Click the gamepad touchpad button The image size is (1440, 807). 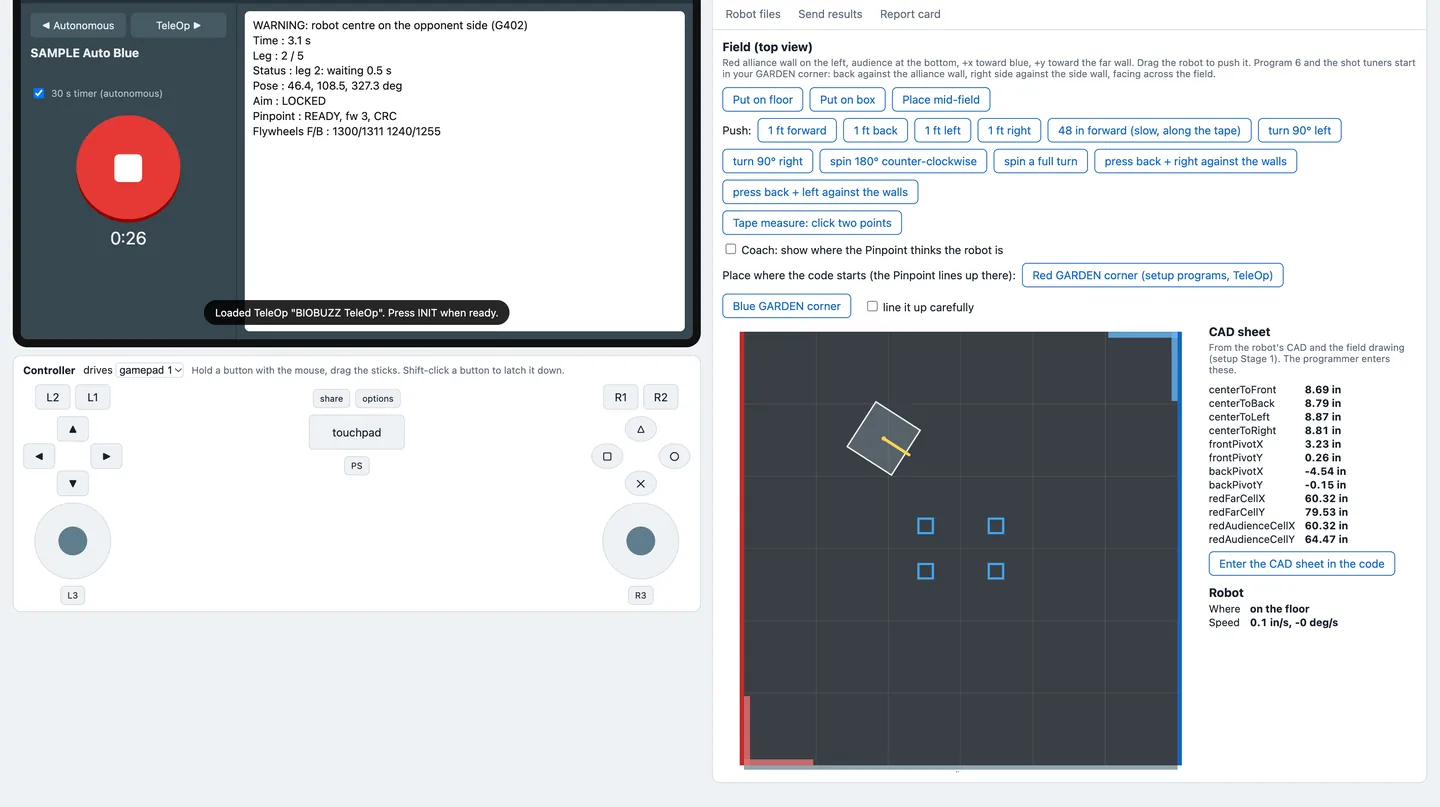tap(357, 433)
